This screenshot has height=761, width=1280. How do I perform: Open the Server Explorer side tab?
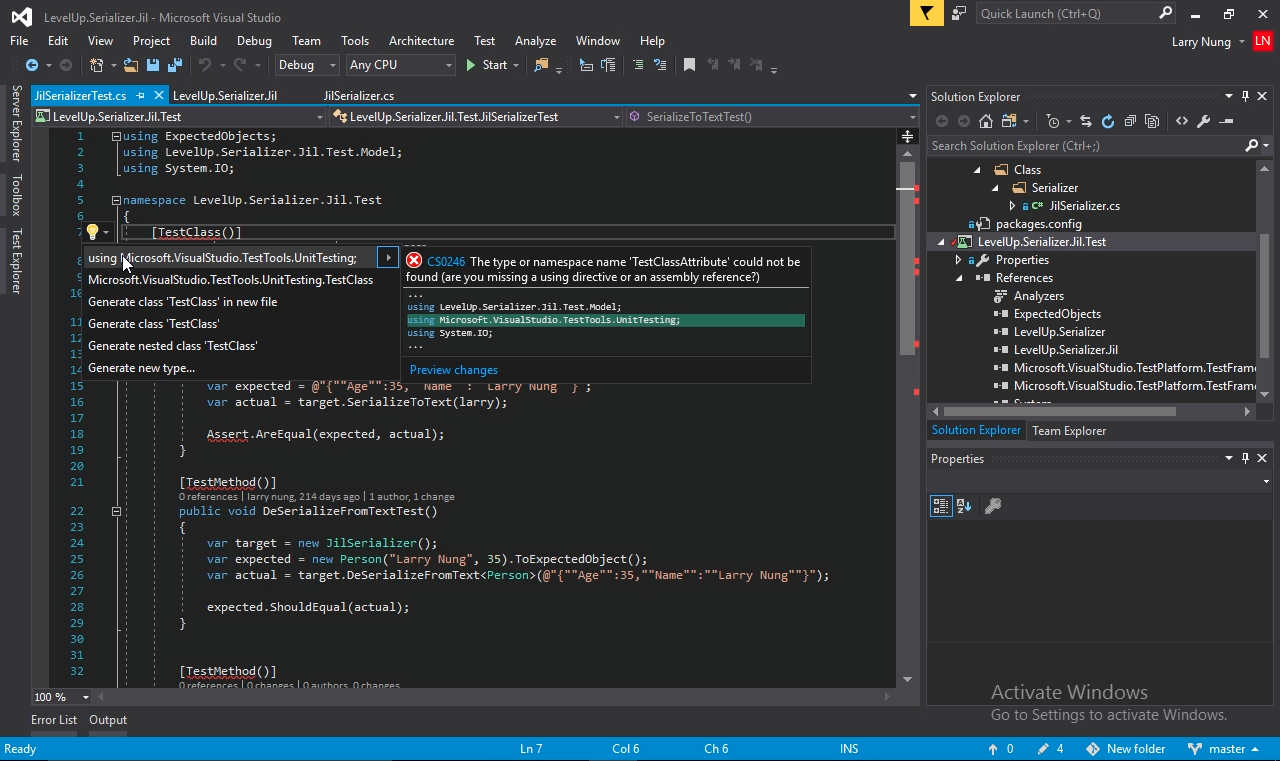pyautogui.click(x=16, y=123)
